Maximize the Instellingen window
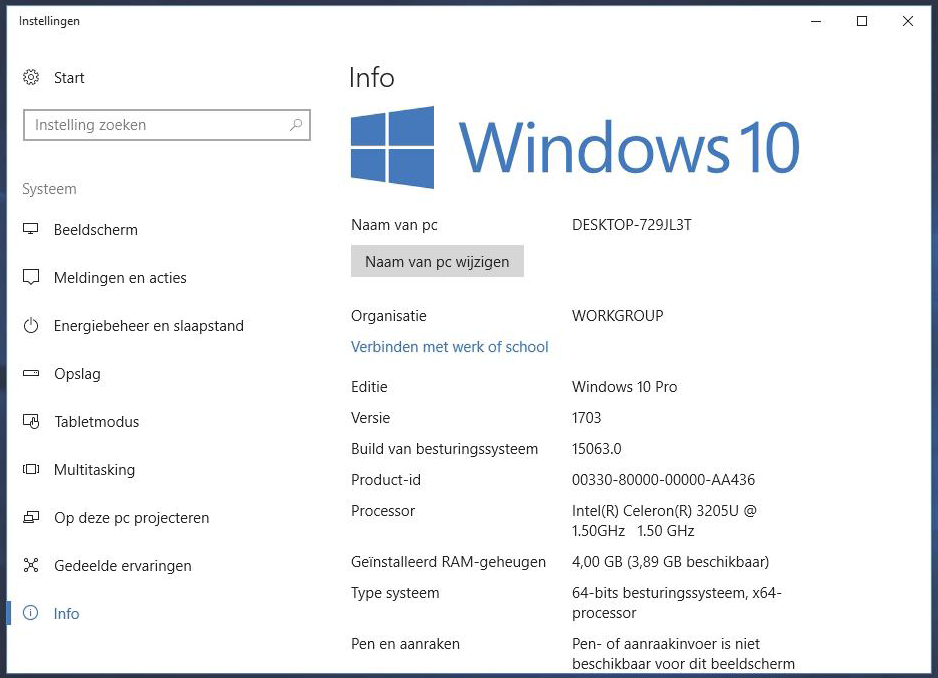The width and height of the screenshot is (938, 678). point(861,20)
